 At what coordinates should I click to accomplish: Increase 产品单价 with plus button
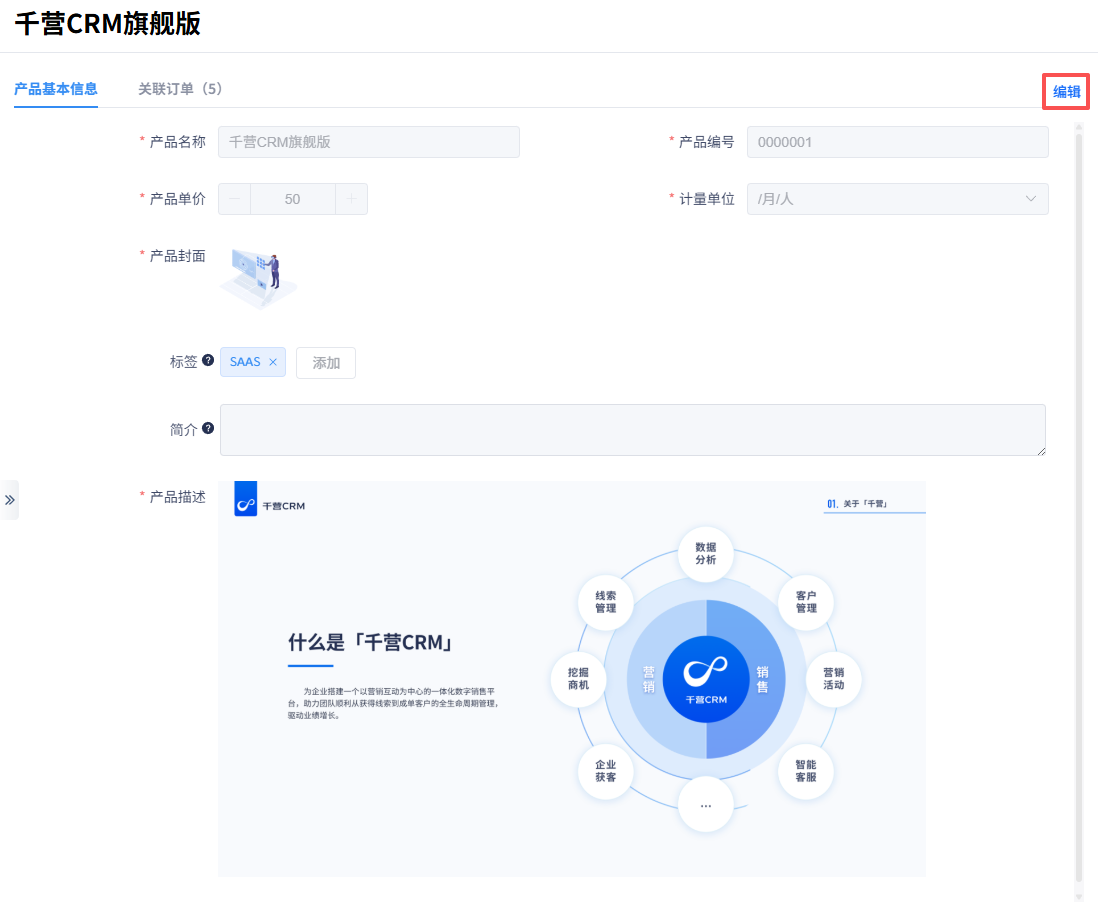pyautogui.click(x=351, y=199)
